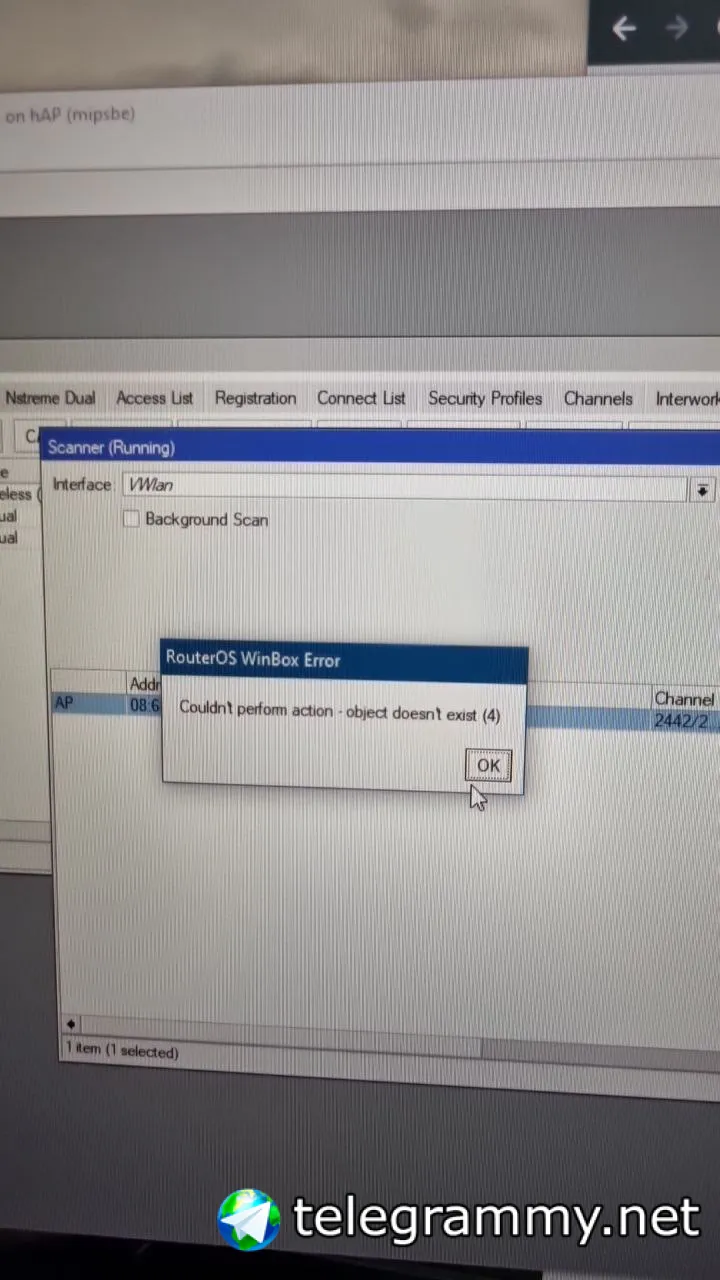This screenshot has height=1280, width=720.
Task: Click the Address column header in scanner
Action: tap(145, 684)
